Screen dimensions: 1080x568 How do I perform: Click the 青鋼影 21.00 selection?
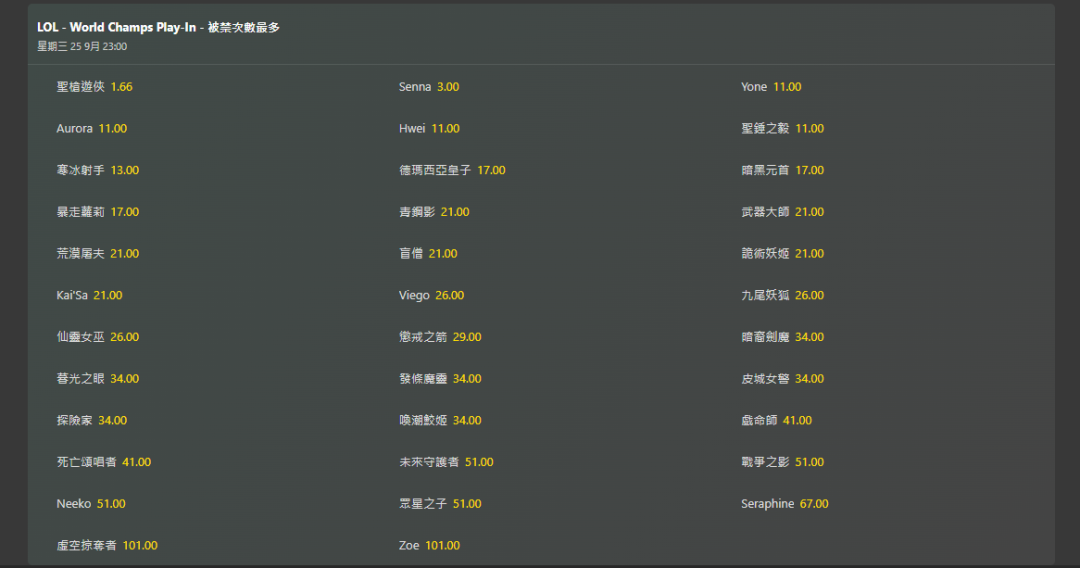point(434,212)
